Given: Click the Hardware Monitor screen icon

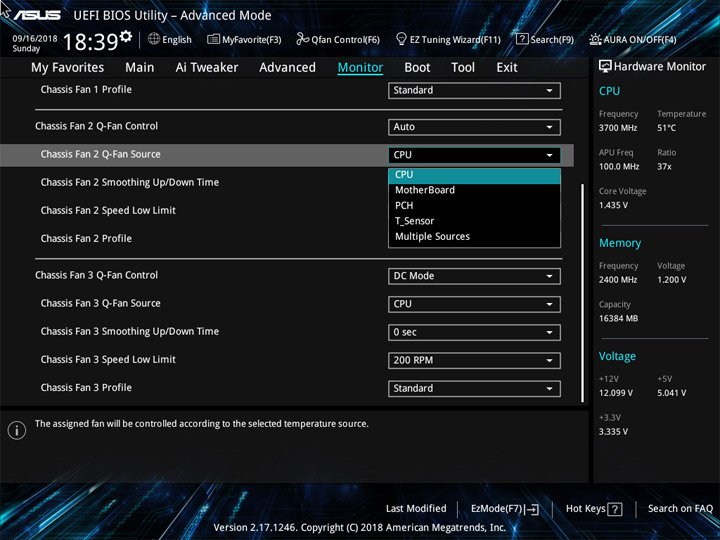Looking at the screenshot, I should click(x=605, y=67).
